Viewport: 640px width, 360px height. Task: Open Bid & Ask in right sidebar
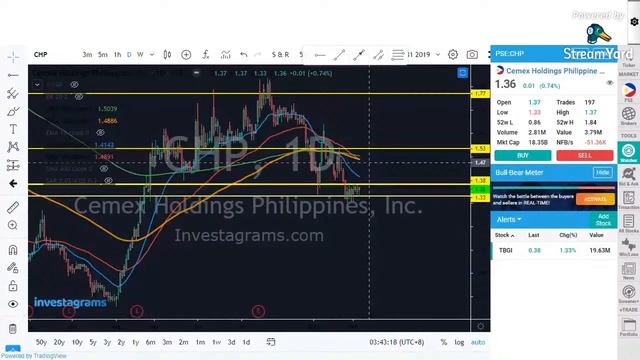(x=629, y=177)
